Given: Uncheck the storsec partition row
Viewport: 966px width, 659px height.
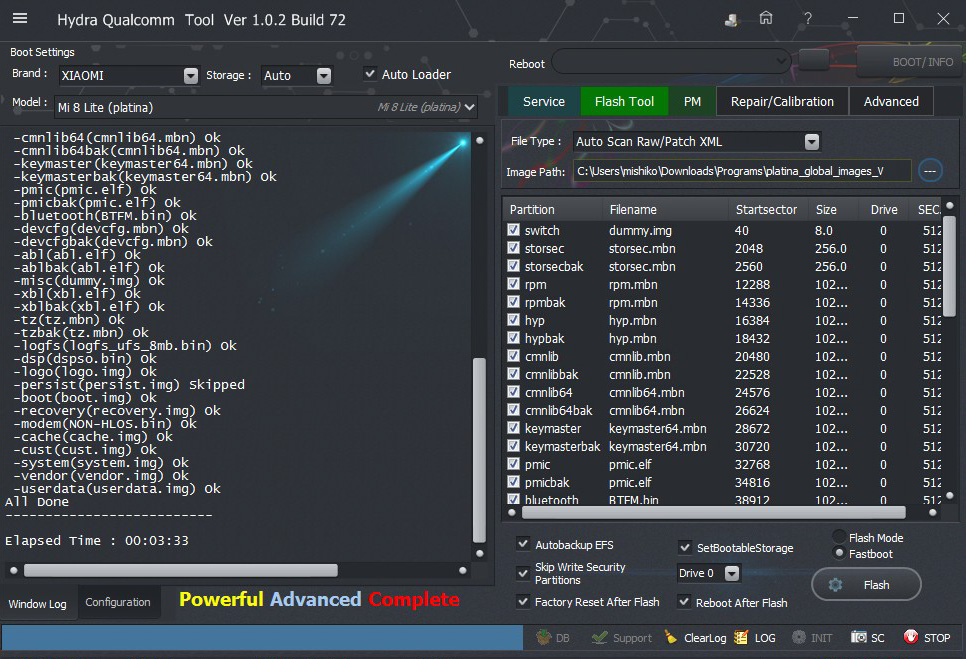Looking at the screenshot, I should coord(513,248).
